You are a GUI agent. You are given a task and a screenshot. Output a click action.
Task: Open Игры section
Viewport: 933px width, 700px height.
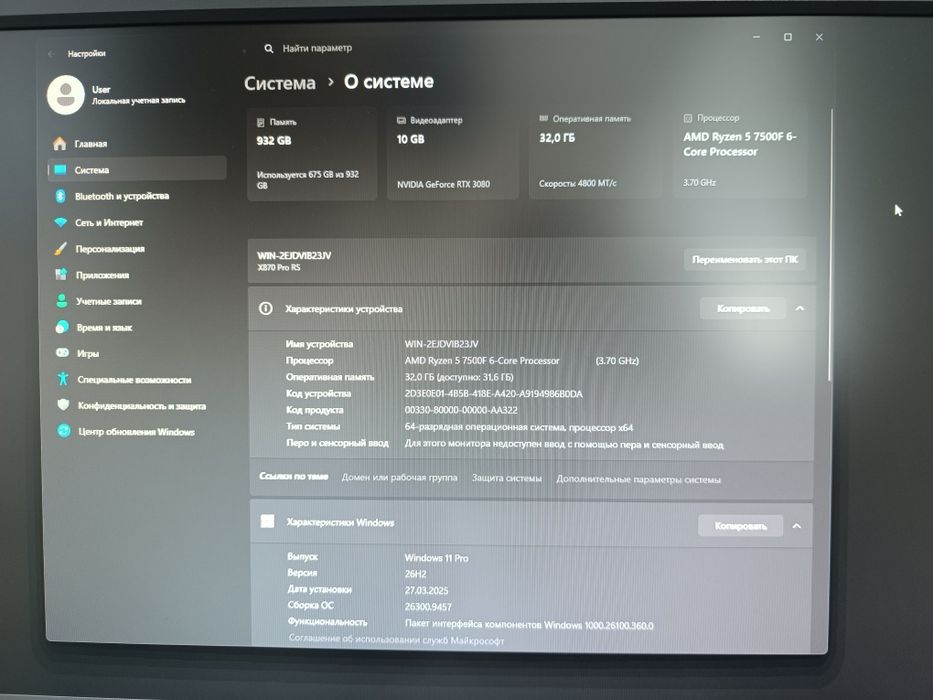point(137,353)
